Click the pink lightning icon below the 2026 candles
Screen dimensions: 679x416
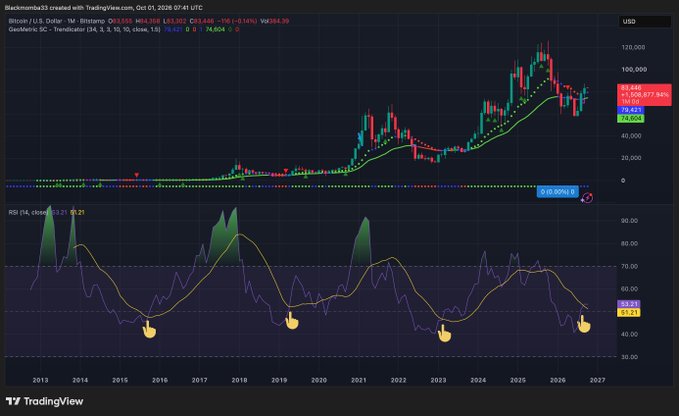point(587,198)
